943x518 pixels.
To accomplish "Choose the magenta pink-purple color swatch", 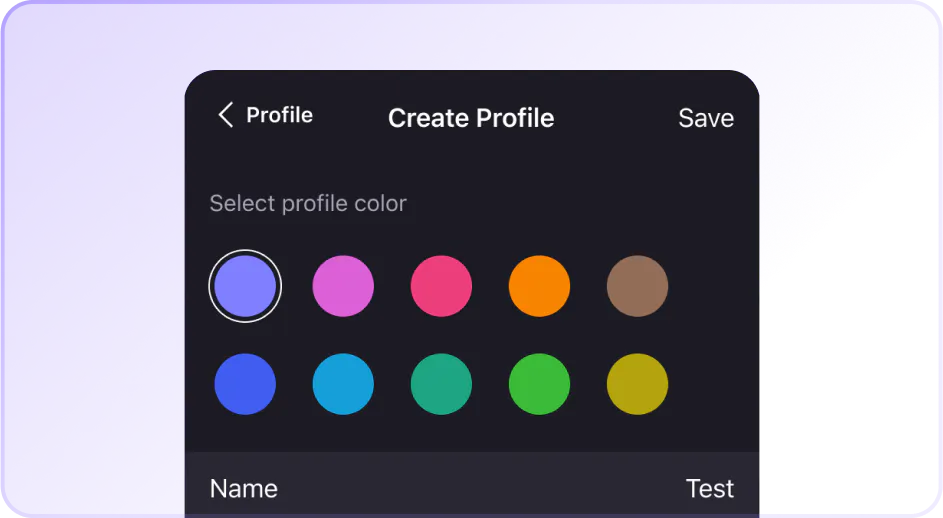I will pyautogui.click(x=343, y=286).
